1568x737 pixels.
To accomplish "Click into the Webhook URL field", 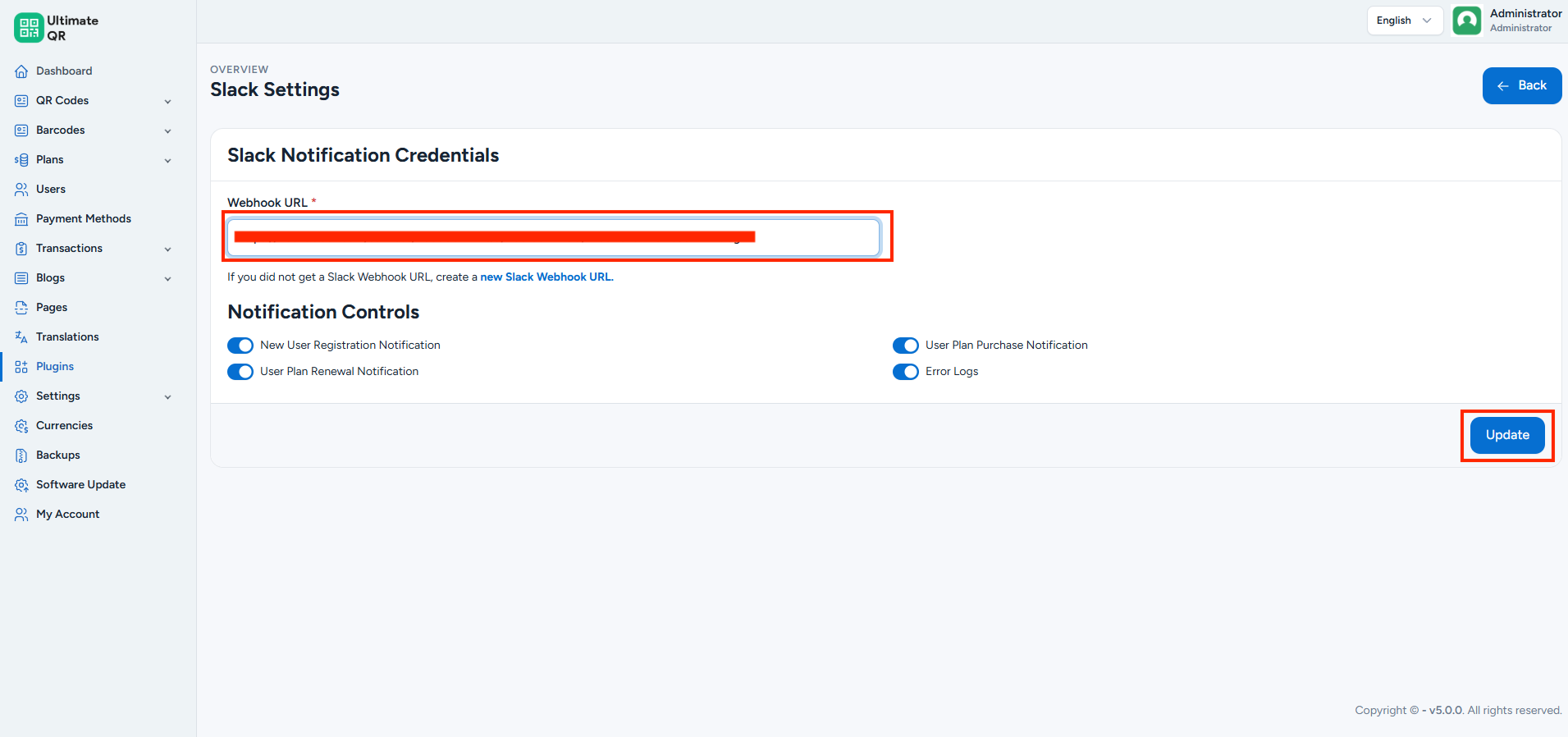I will click(553, 237).
